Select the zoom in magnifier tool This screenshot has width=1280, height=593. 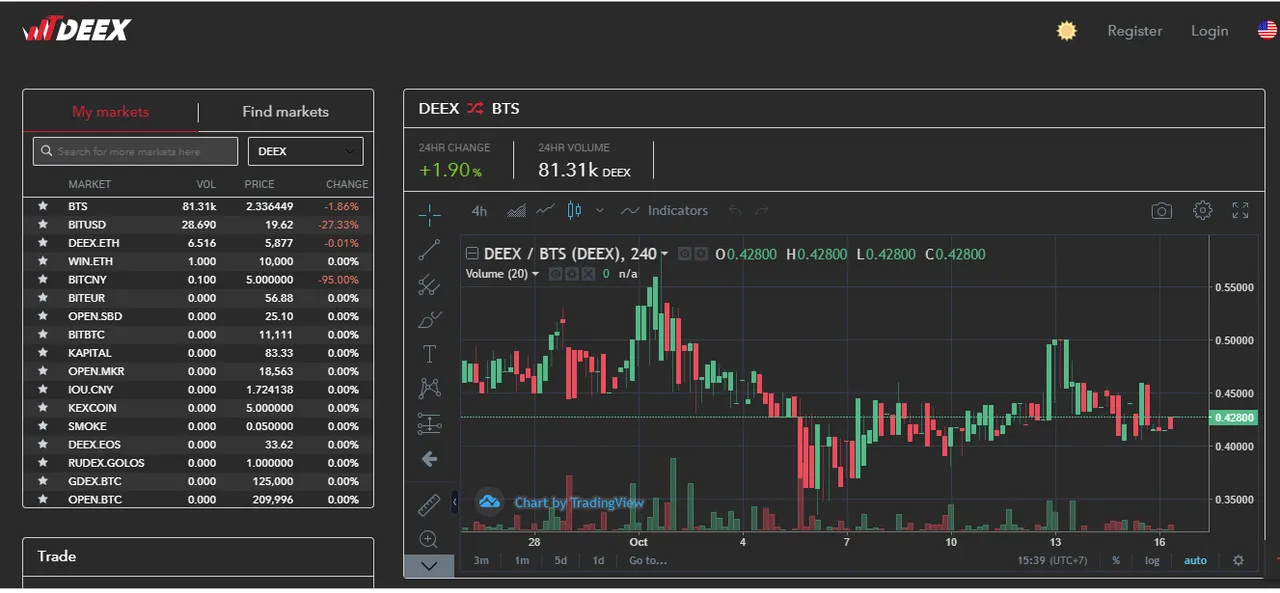(429, 539)
